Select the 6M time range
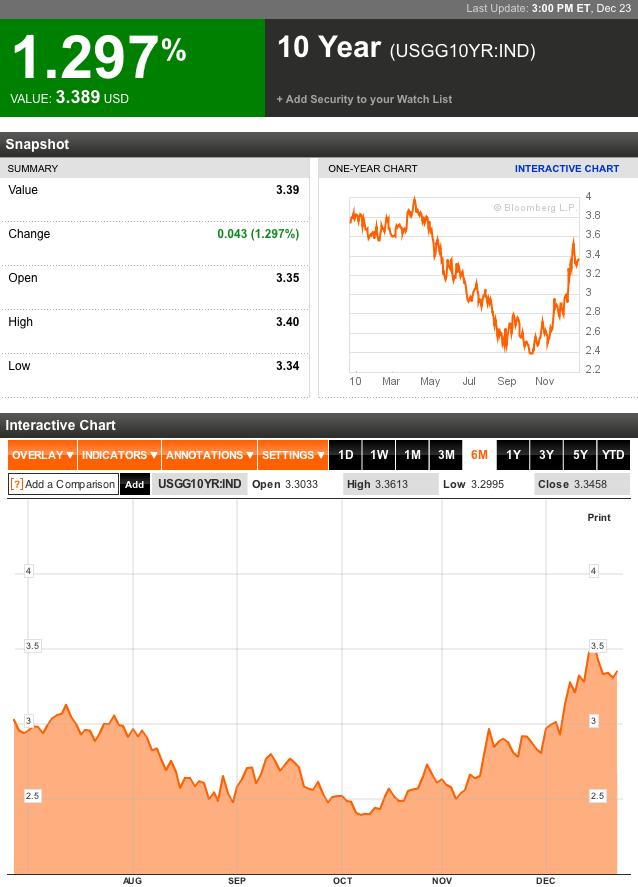 click(x=479, y=455)
